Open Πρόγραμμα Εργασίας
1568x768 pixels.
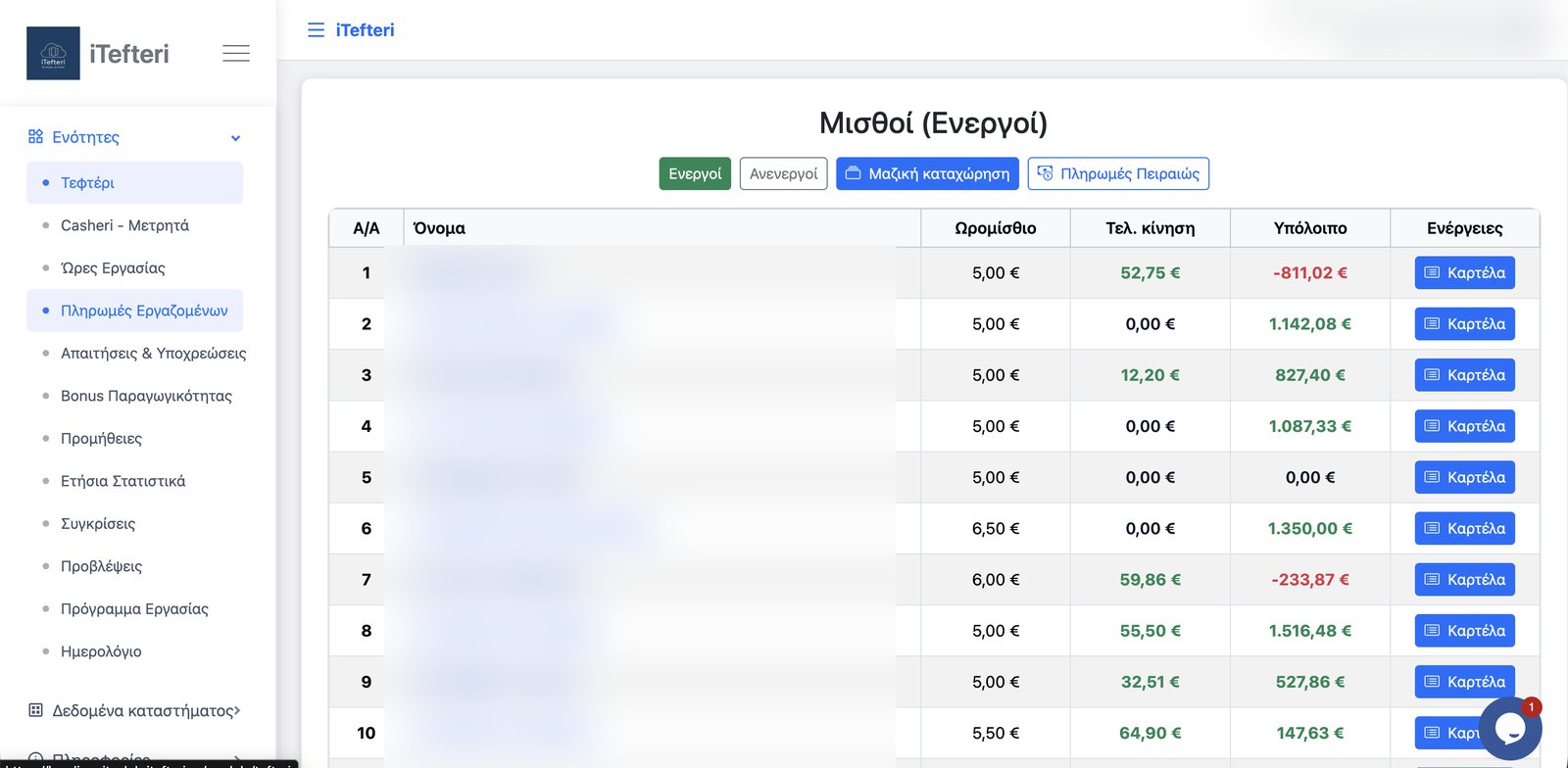(134, 608)
